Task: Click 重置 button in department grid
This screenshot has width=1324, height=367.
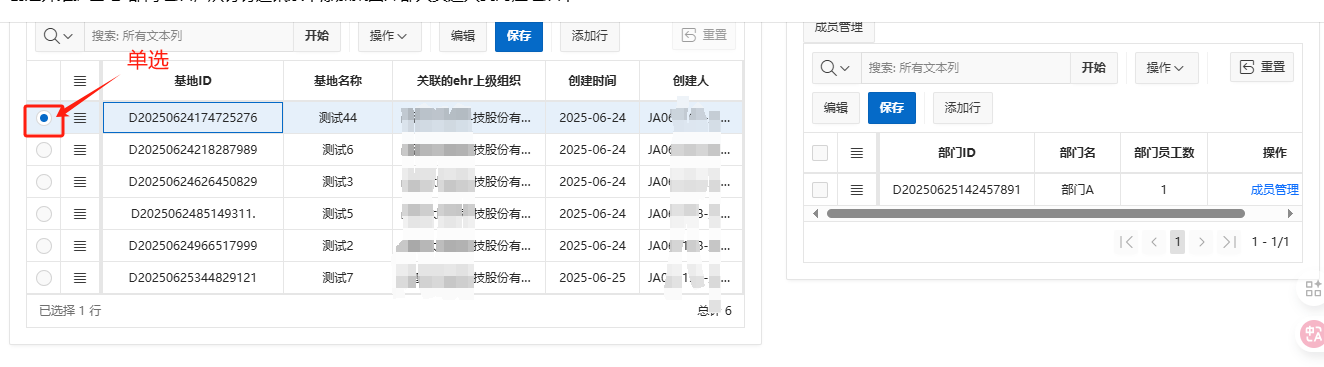Action: click(x=1262, y=67)
